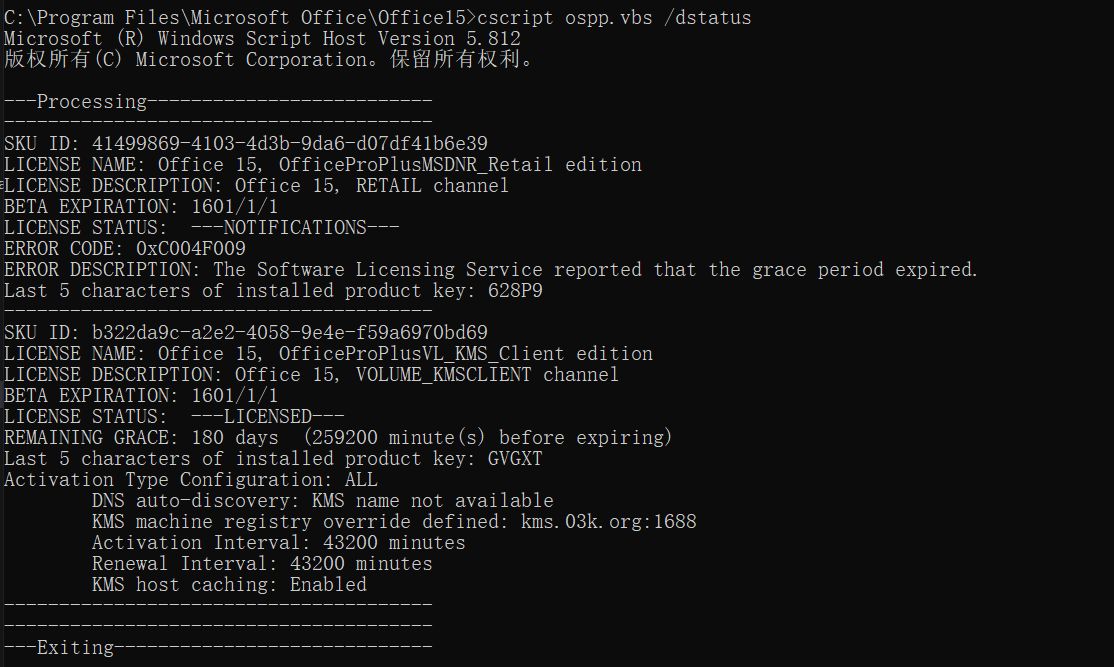This screenshot has height=667, width=1114.
Task: Click the RETAIL channel license description
Action: tap(421, 186)
